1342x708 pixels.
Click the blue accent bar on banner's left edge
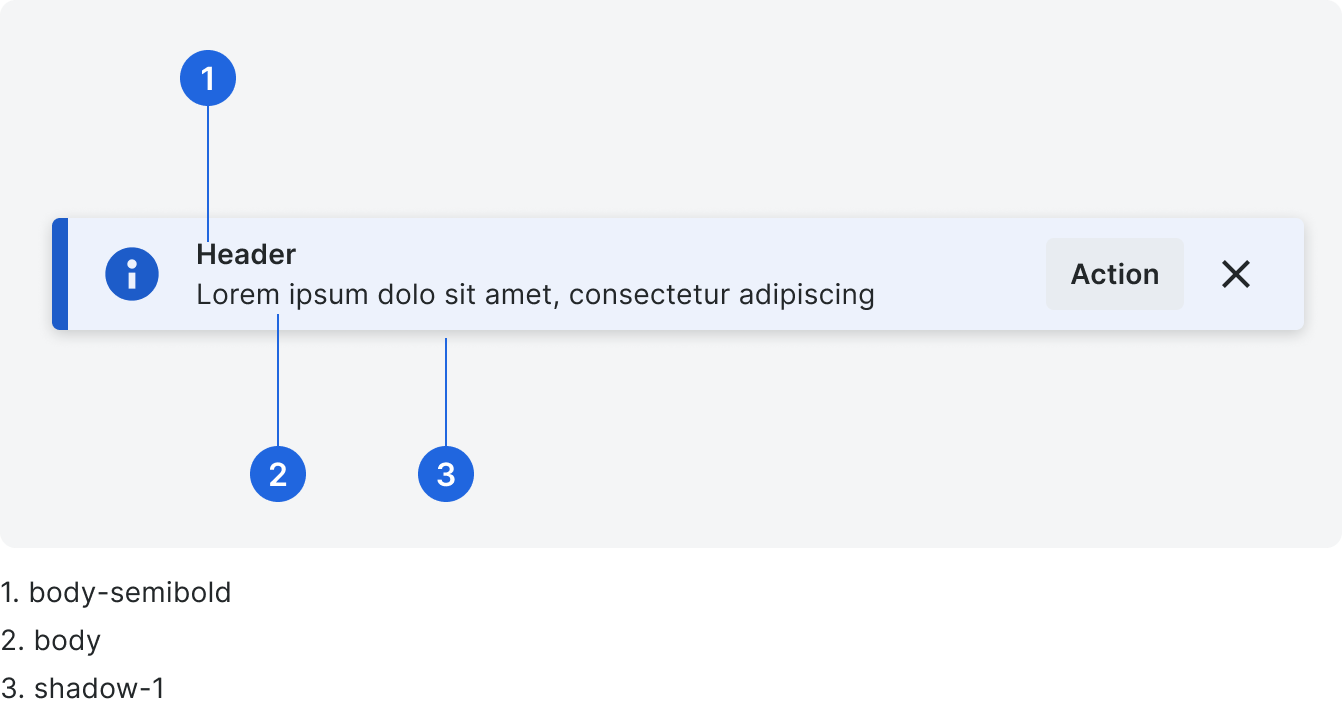[60, 274]
